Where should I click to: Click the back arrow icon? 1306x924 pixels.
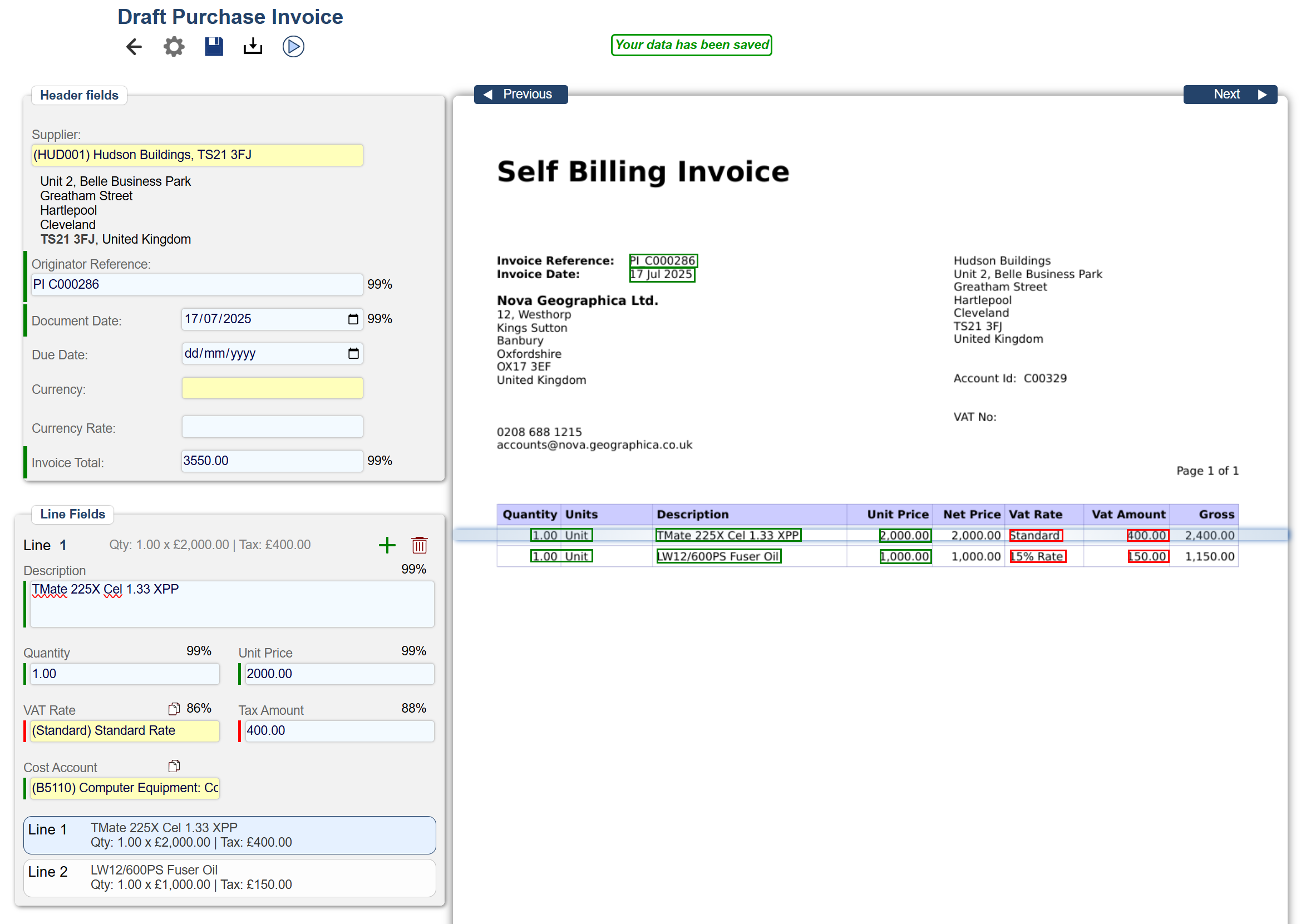coord(134,47)
